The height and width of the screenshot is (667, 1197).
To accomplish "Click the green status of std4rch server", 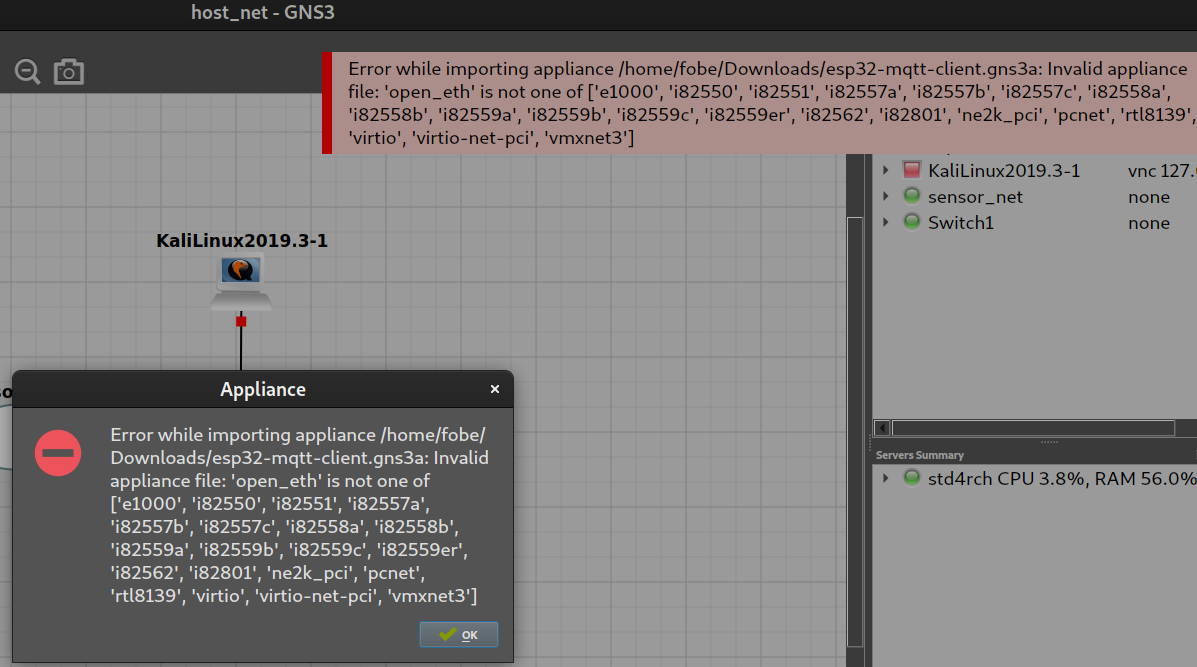I will click(911, 478).
